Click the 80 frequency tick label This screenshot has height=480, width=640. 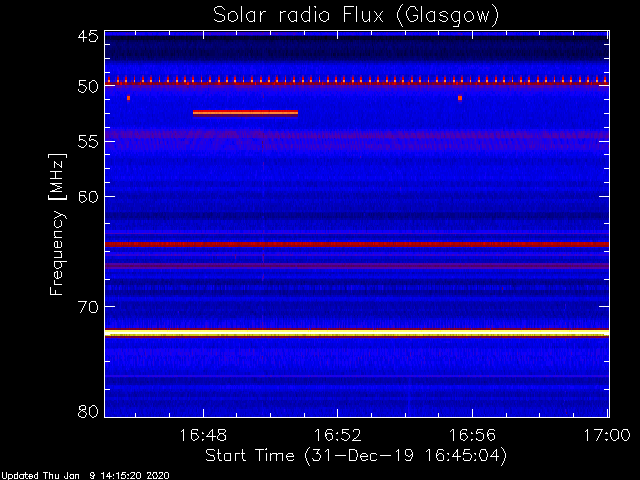(88, 411)
